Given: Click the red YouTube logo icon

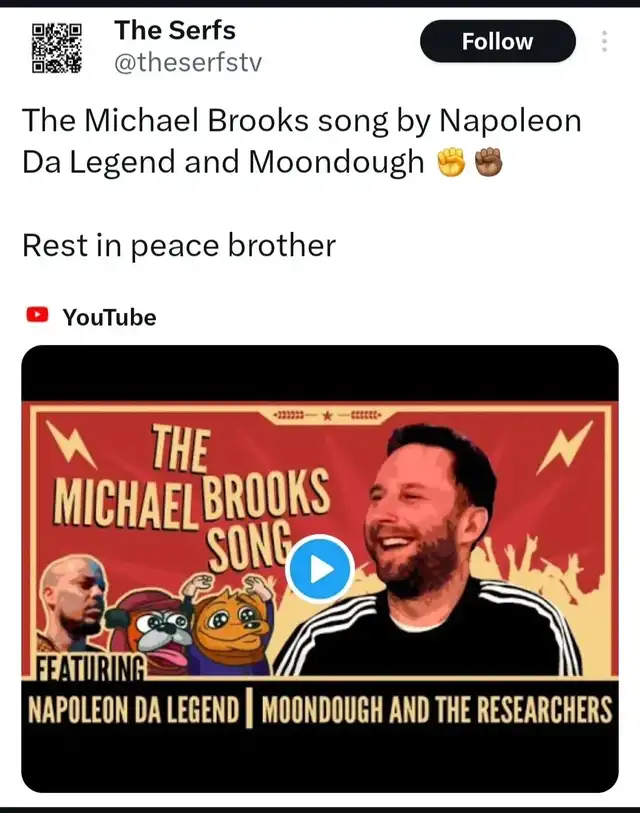Looking at the screenshot, I should pyautogui.click(x=37, y=315).
